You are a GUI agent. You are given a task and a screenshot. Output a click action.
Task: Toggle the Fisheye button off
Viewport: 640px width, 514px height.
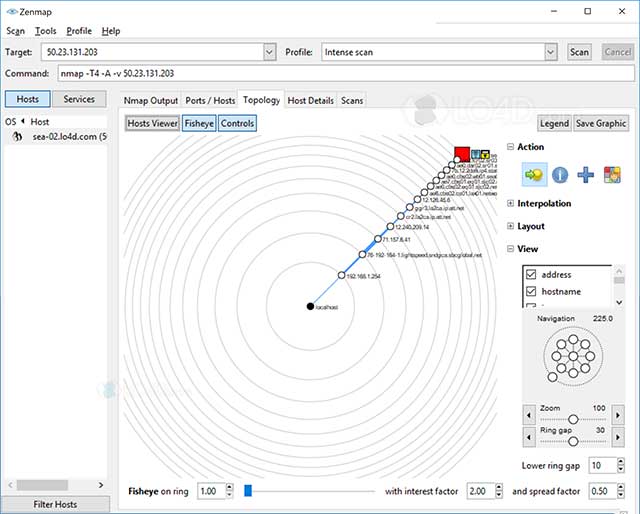[x=198, y=123]
